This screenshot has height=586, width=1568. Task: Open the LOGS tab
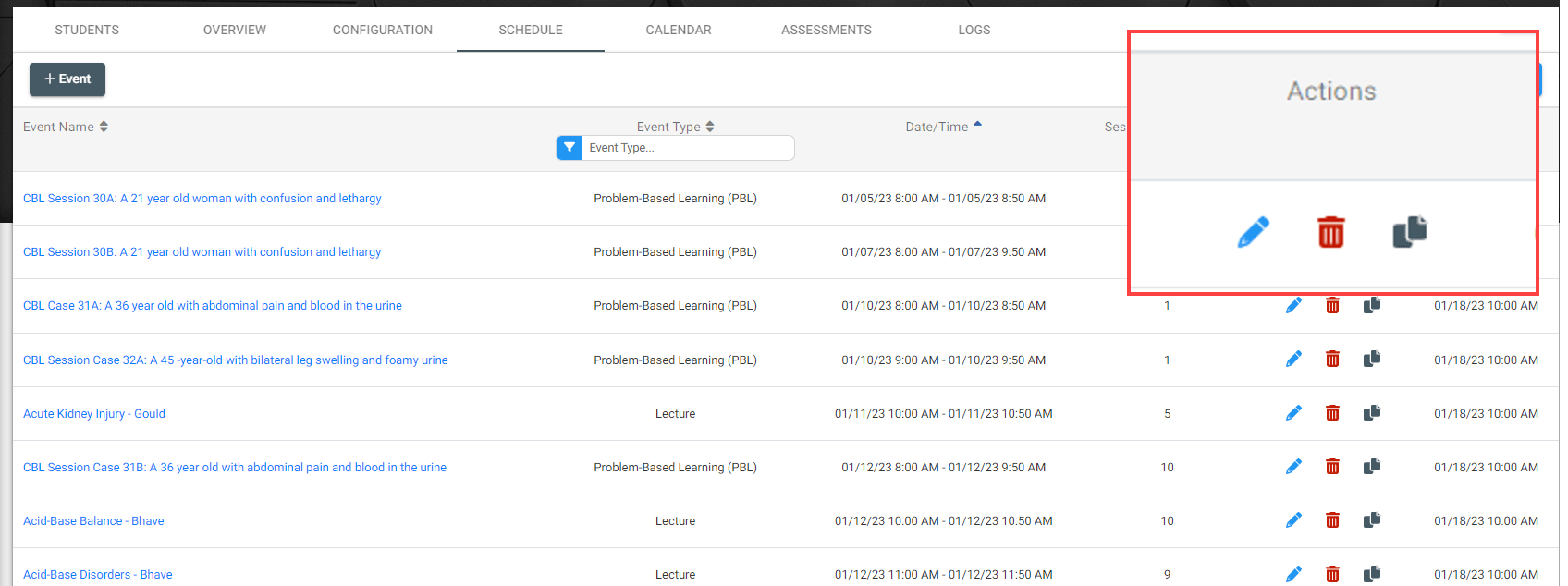click(x=974, y=30)
